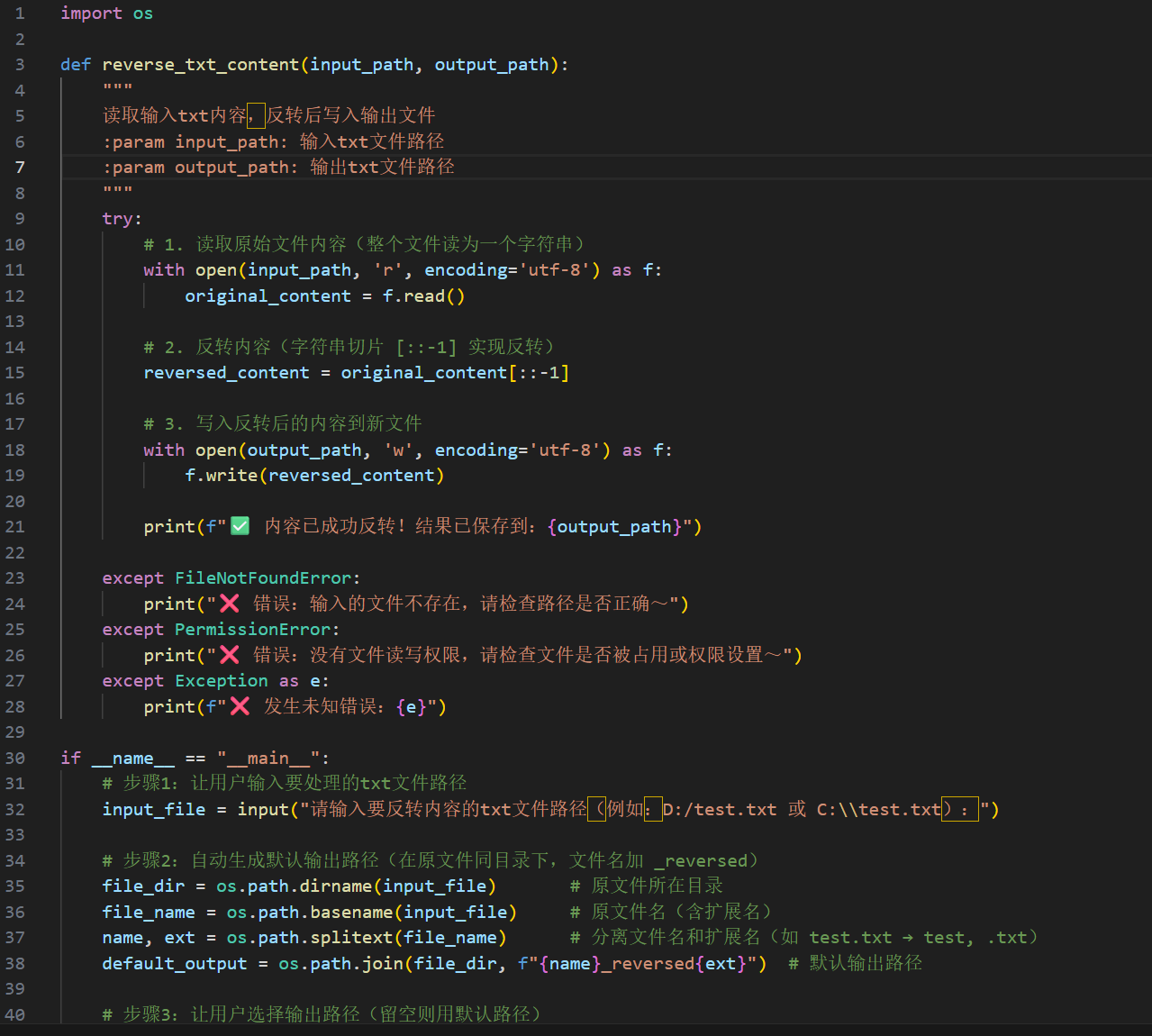This screenshot has height=1036, width=1152.
Task: Place cursor on the reverse_txt_content function name
Action: pos(200,65)
